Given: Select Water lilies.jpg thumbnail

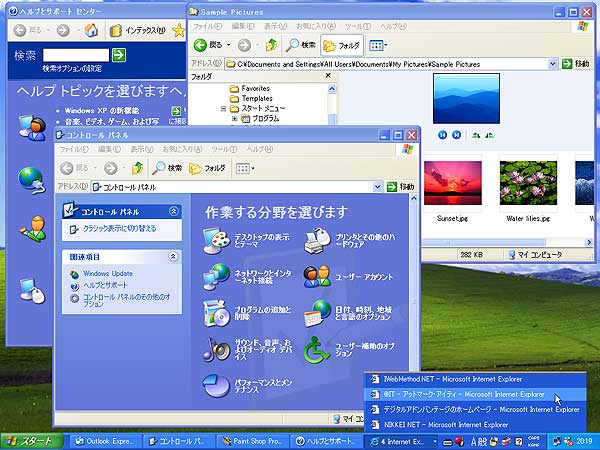Looking at the screenshot, I should [x=528, y=183].
